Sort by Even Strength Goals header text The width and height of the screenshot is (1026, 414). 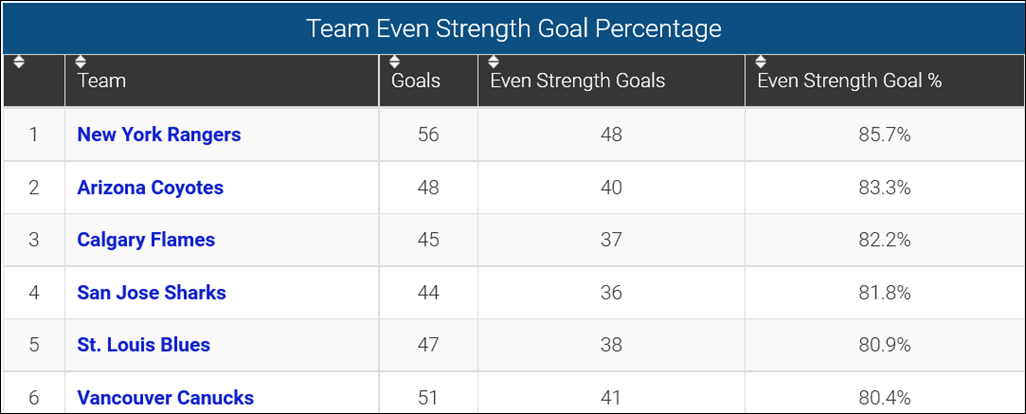tap(577, 81)
